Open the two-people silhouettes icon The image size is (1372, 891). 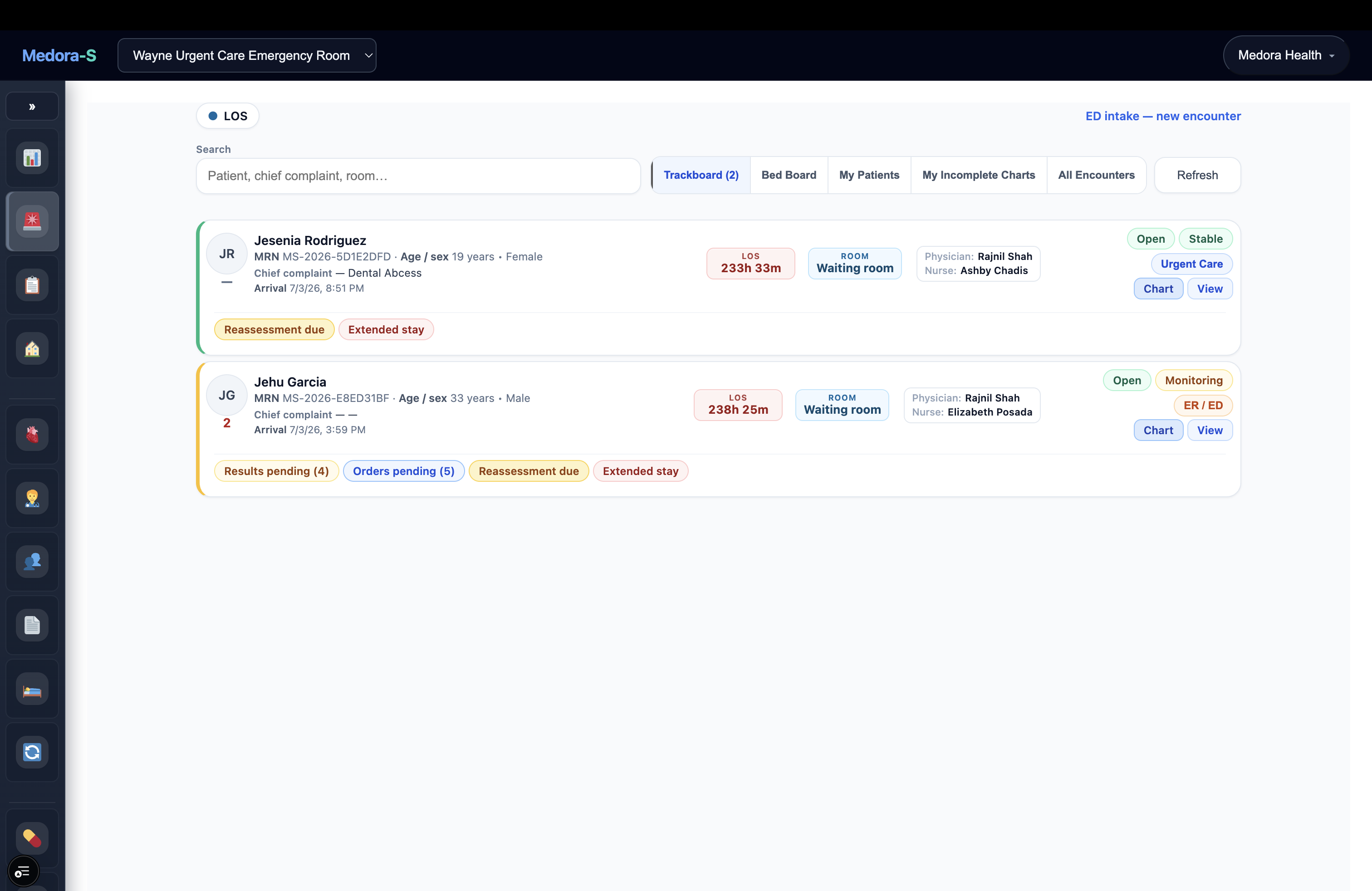point(32,561)
